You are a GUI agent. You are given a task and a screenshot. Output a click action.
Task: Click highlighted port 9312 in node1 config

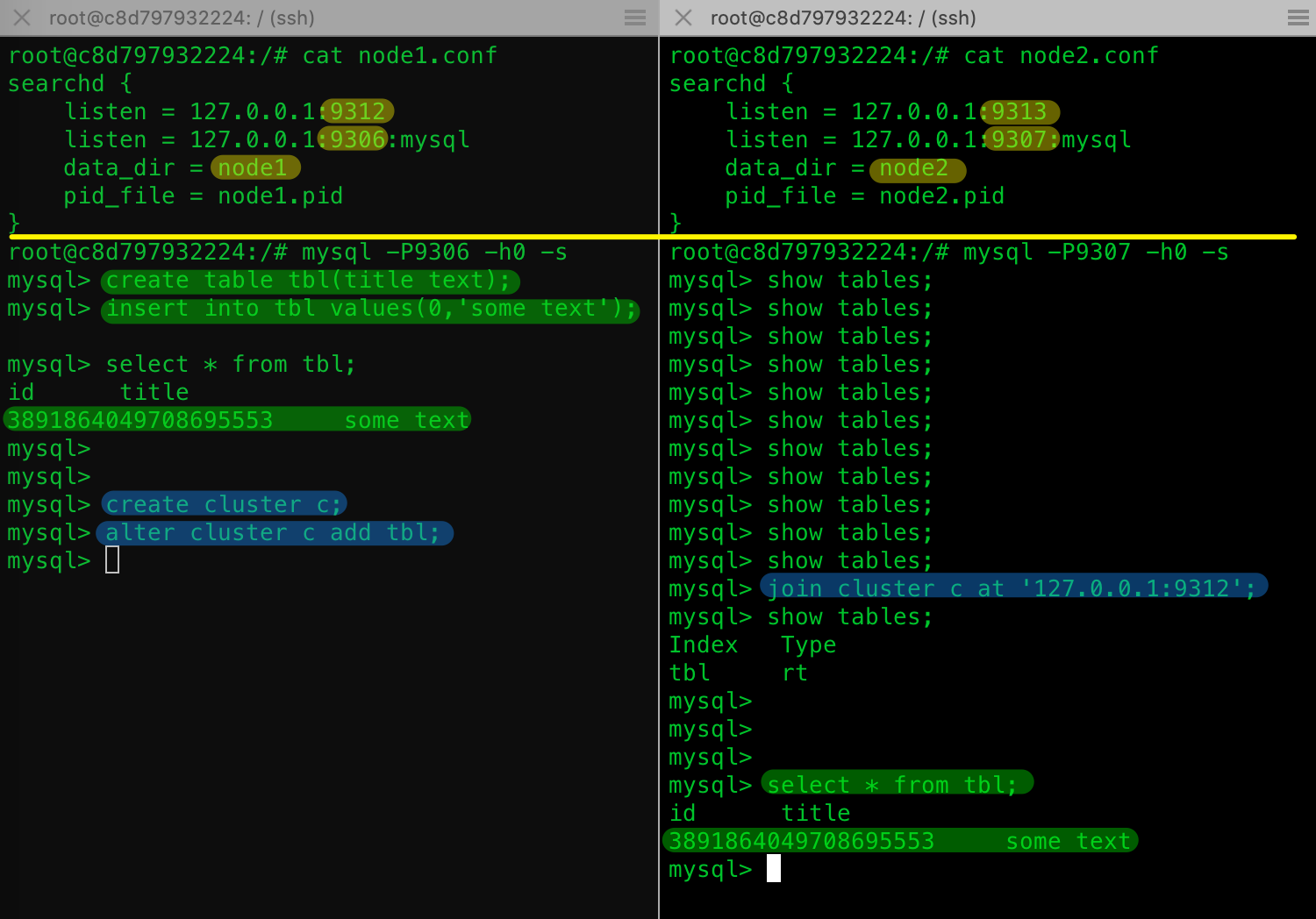[358, 111]
